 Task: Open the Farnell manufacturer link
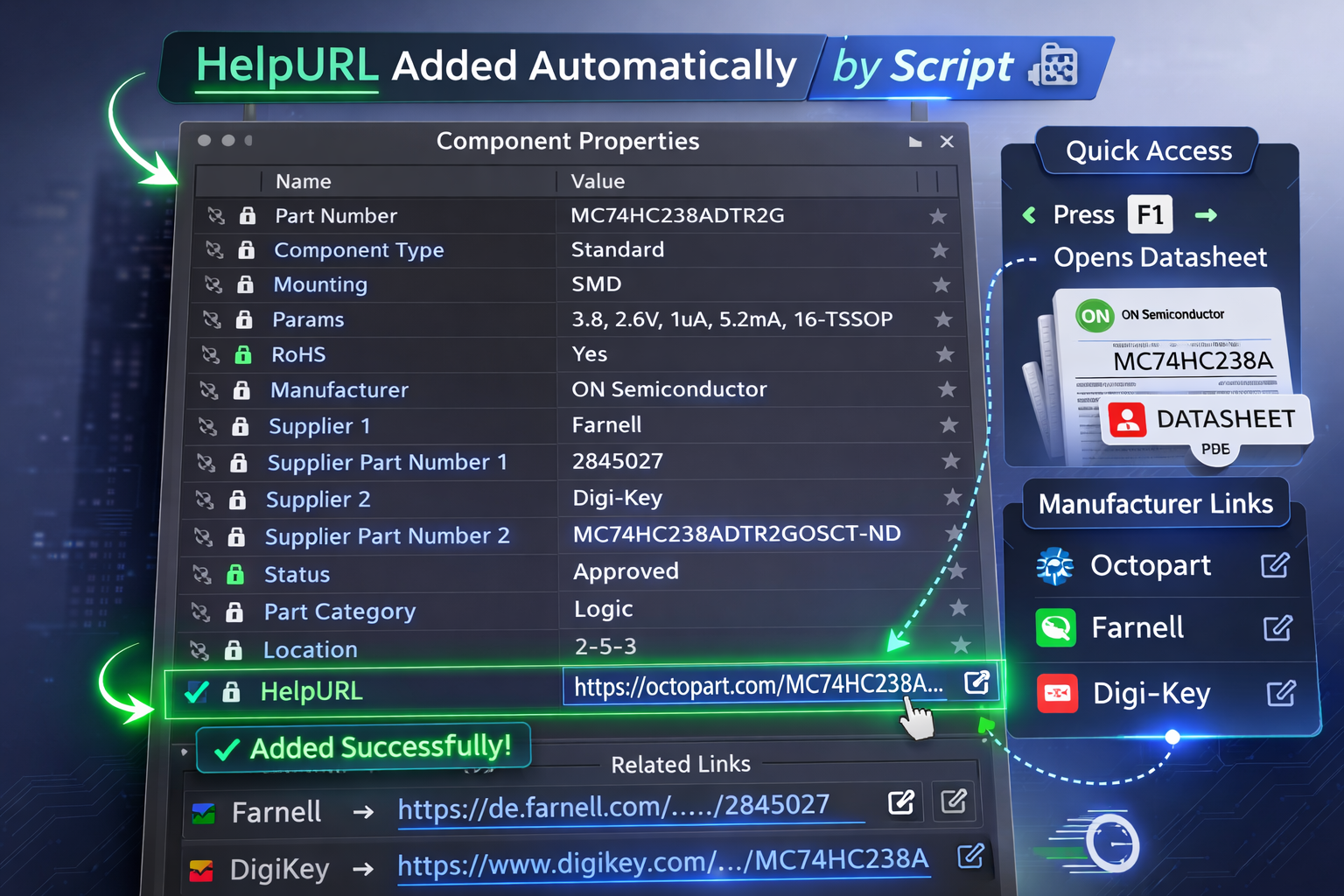point(1137,627)
